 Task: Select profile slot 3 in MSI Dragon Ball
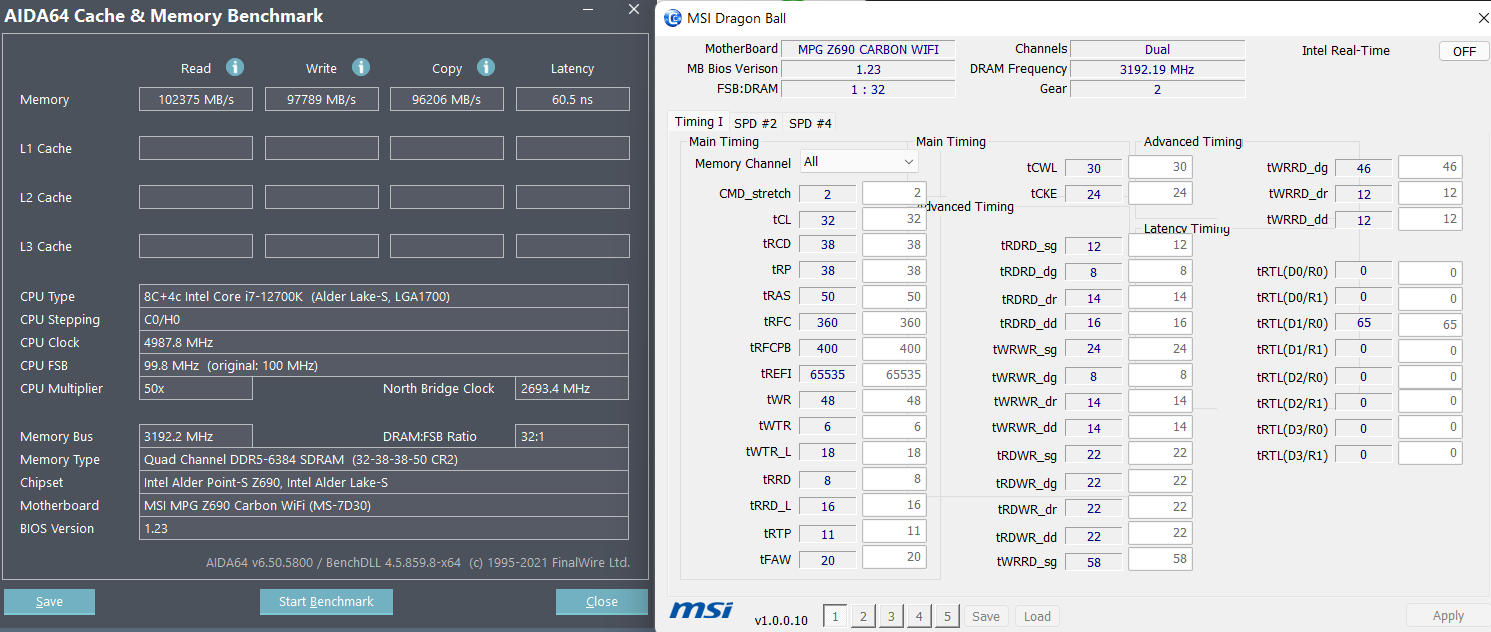point(891,616)
